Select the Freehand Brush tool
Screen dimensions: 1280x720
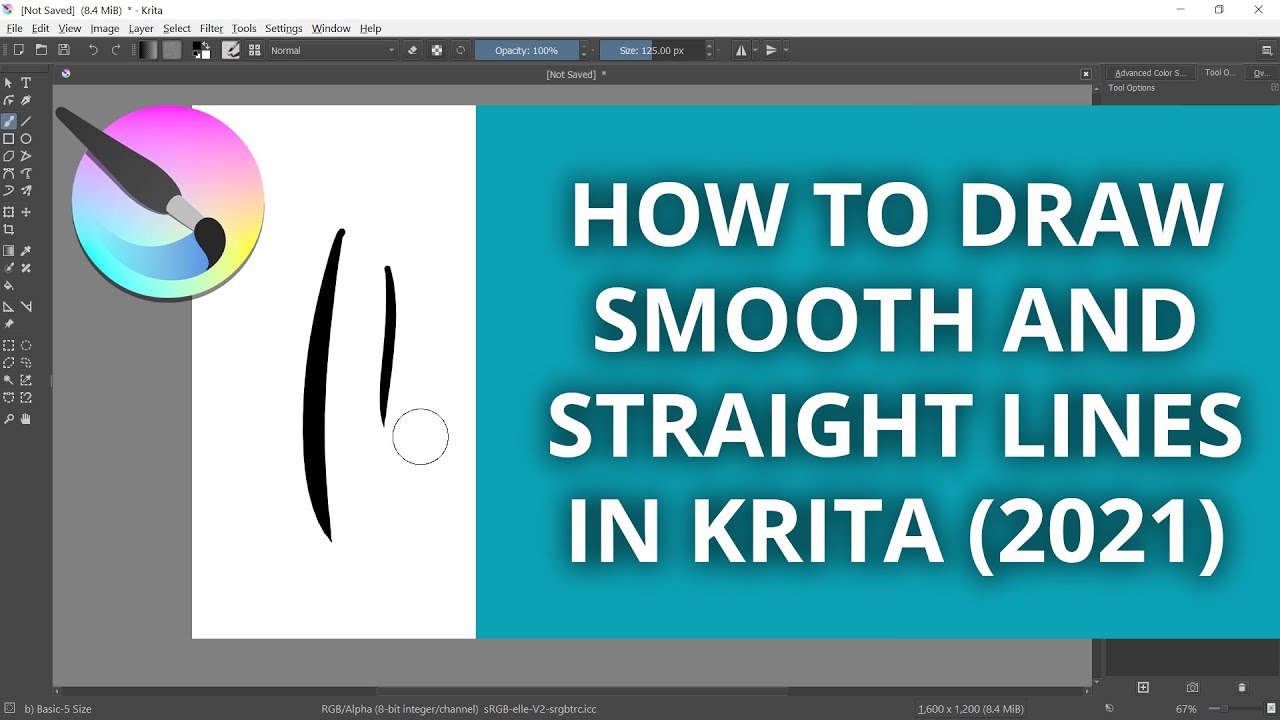9,121
